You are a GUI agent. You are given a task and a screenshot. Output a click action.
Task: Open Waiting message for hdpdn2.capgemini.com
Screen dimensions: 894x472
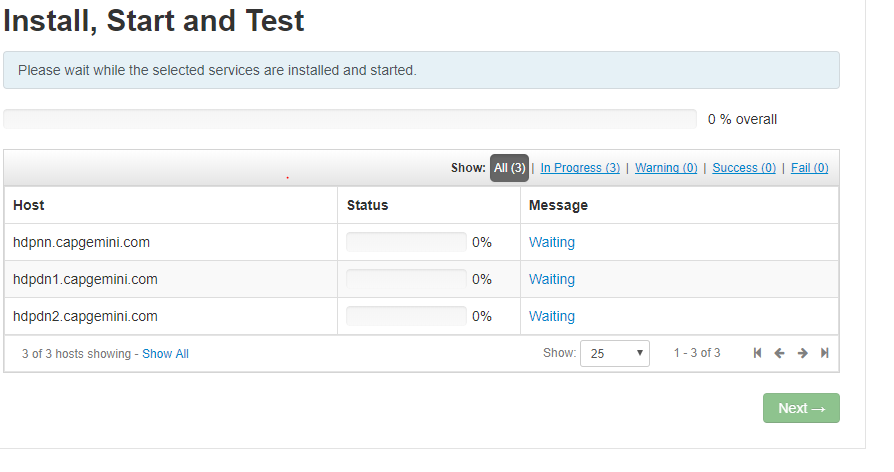click(552, 316)
